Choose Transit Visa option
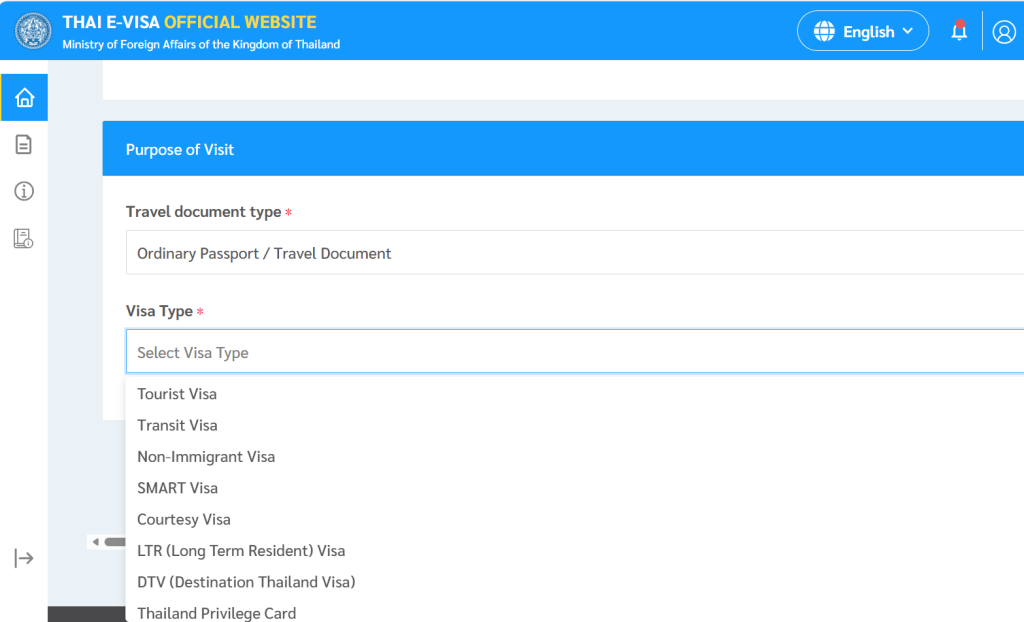Screen dimensions: 1024x622 (x=177, y=425)
